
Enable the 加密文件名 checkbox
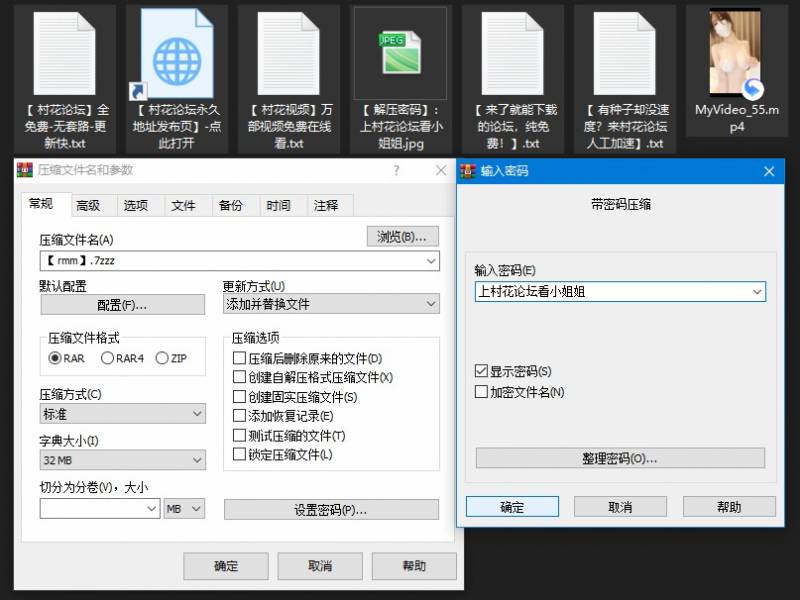pyautogui.click(x=481, y=391)
